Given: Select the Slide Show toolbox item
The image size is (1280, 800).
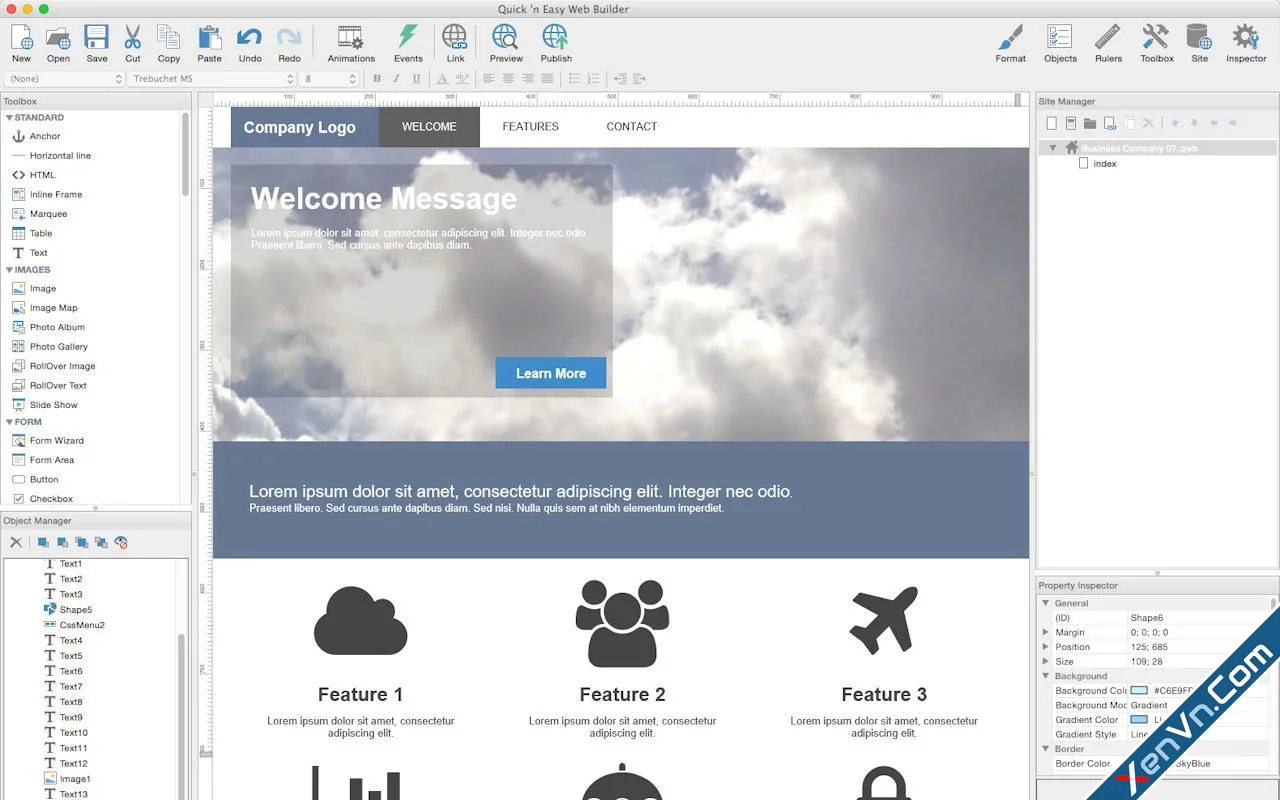Looking at the screenshot, I should pyautogui.click(x=45, y=405).
